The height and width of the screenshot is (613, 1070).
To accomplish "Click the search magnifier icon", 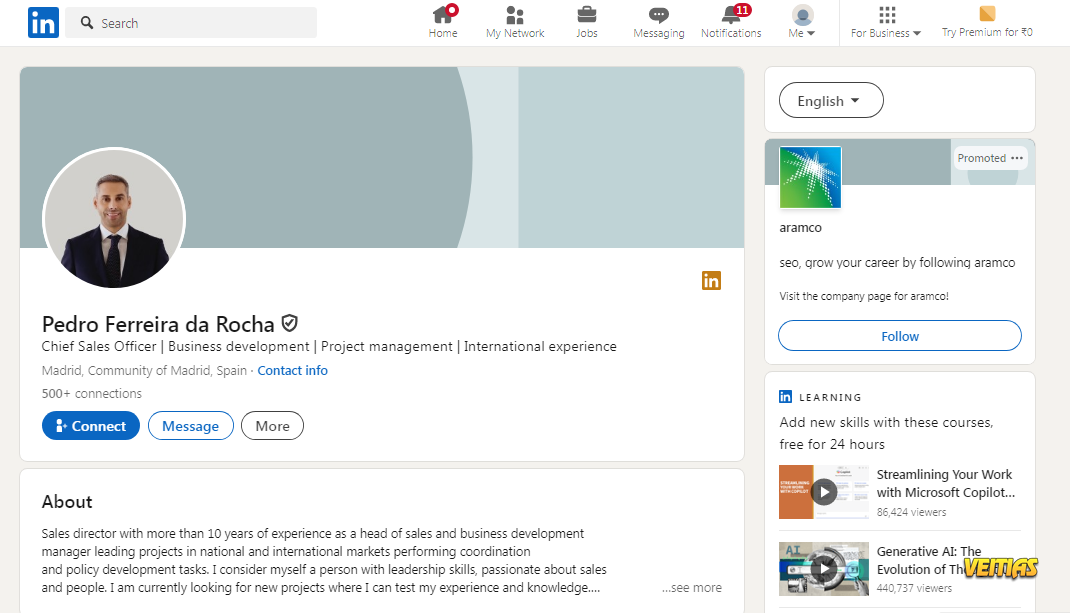I will [x=87, y=23].
